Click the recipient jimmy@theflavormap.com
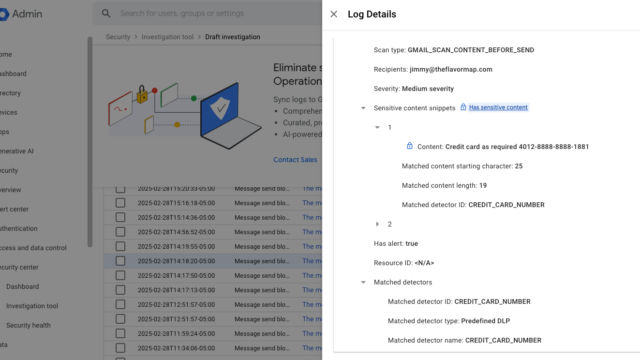 (x=451, y=69)
